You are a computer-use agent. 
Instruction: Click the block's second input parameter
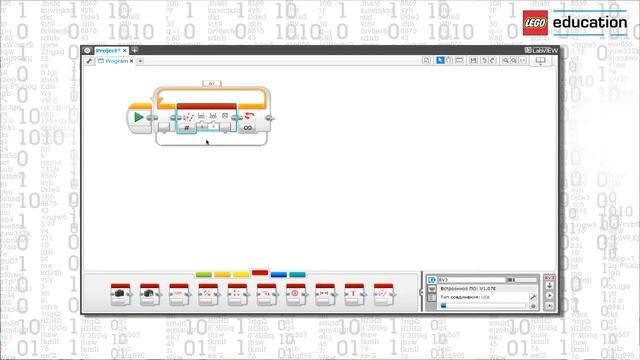pyautogui.click(x=213, y=127)
